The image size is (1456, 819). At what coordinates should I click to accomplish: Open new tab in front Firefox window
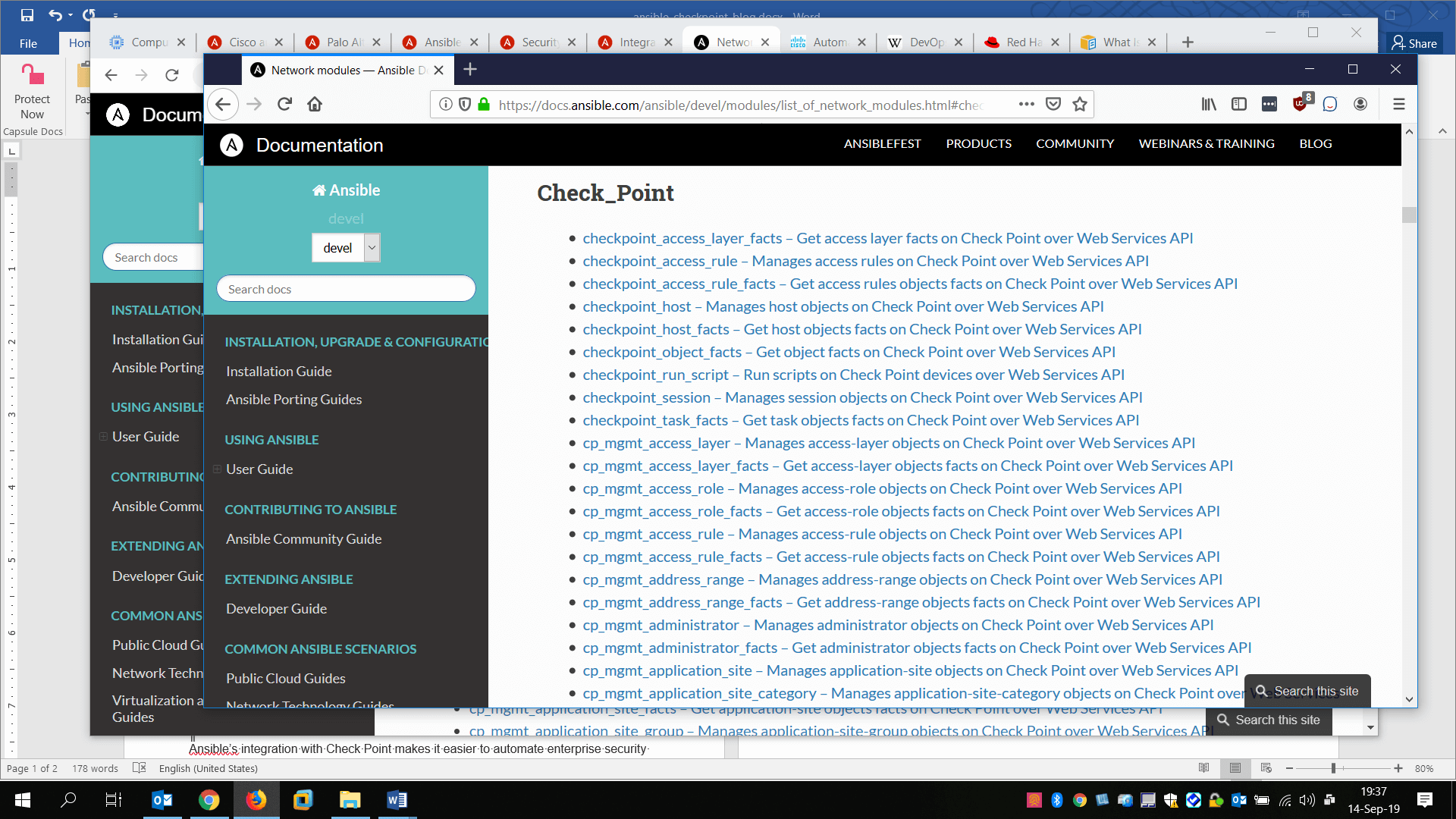click(470, 70)
